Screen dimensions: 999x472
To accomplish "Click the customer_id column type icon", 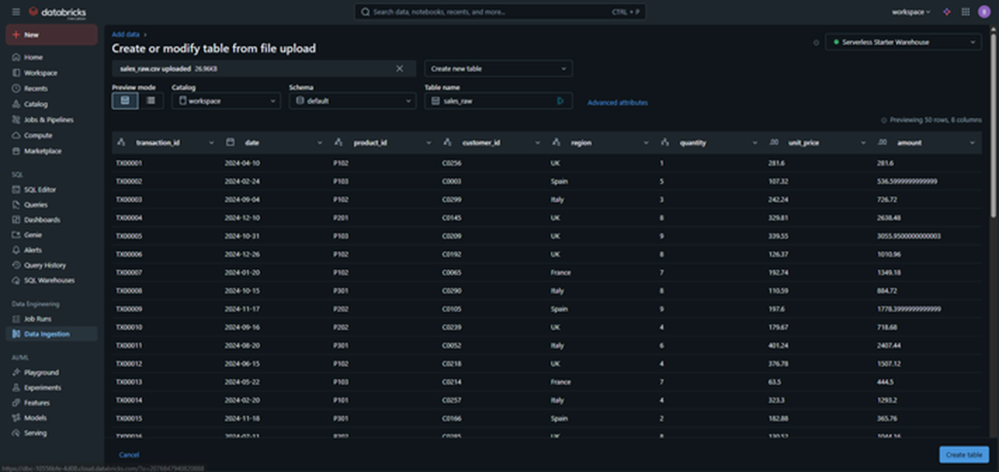I will coord(447,143).
